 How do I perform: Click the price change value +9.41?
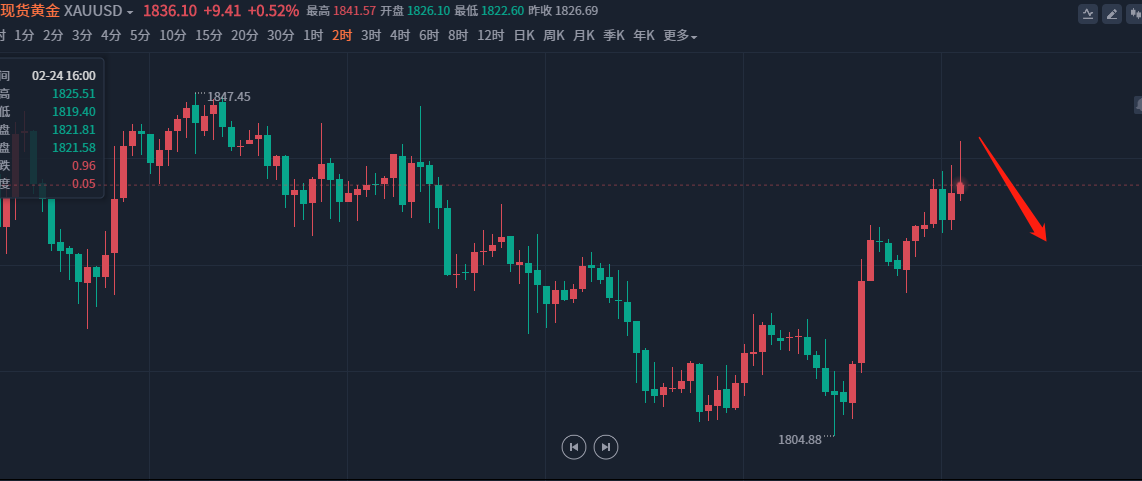pos(223,11)
